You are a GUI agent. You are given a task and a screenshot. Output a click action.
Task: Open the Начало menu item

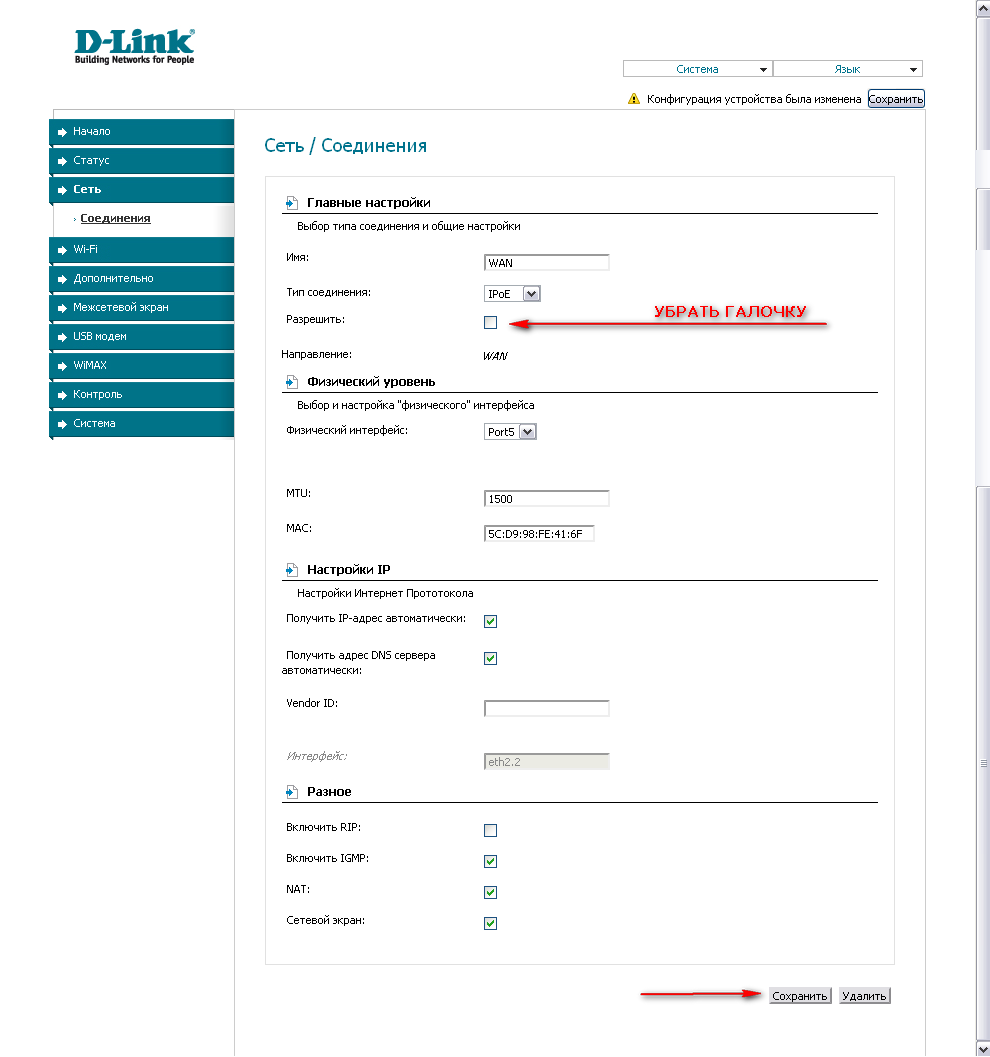coord(142,131)
